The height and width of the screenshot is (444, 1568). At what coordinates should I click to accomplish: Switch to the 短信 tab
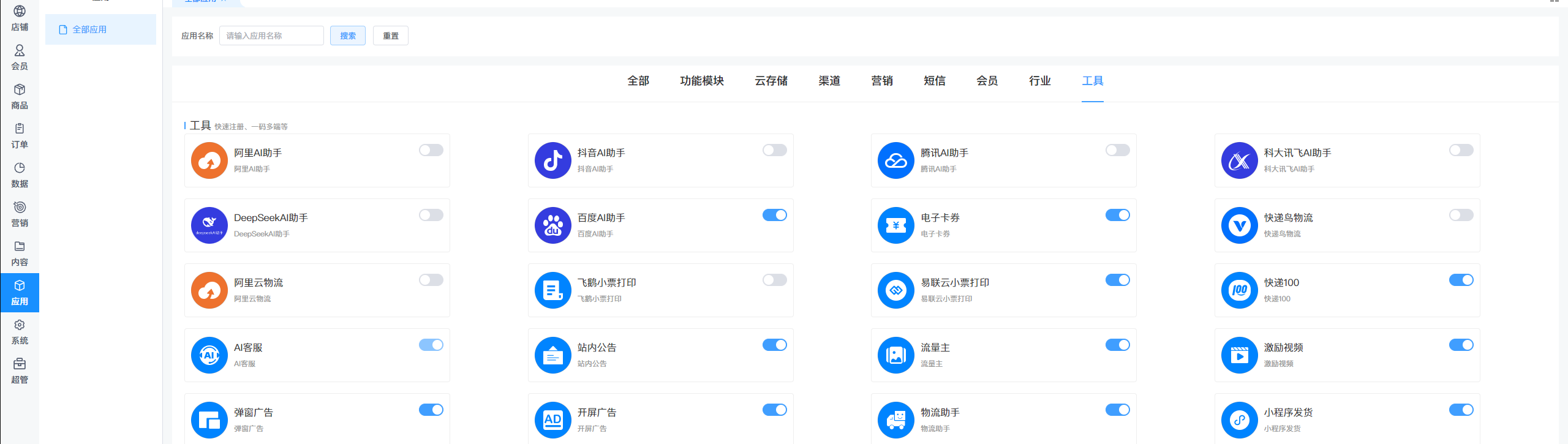[935, 81]
